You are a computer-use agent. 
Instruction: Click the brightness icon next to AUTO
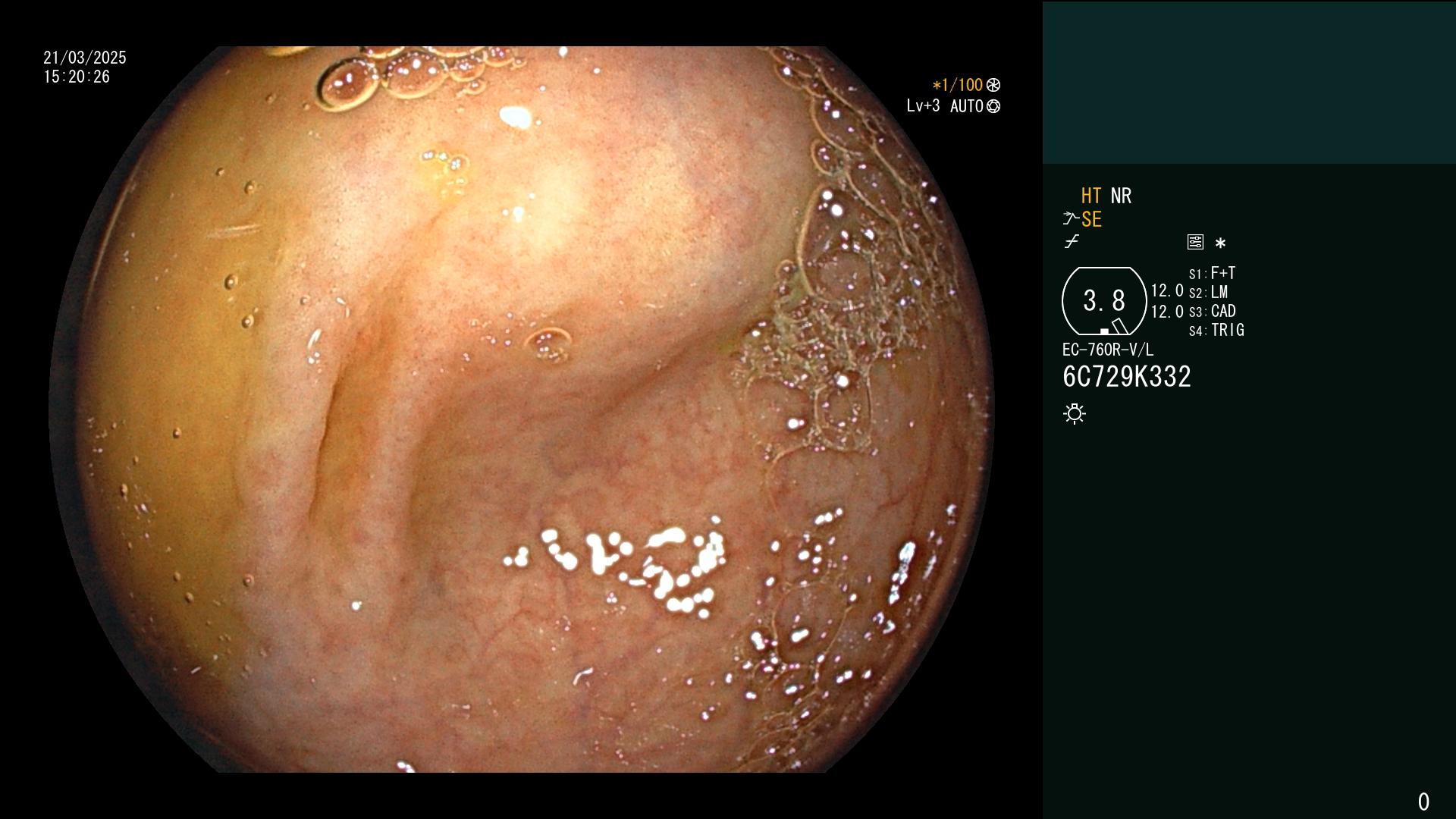click(993, 106)
